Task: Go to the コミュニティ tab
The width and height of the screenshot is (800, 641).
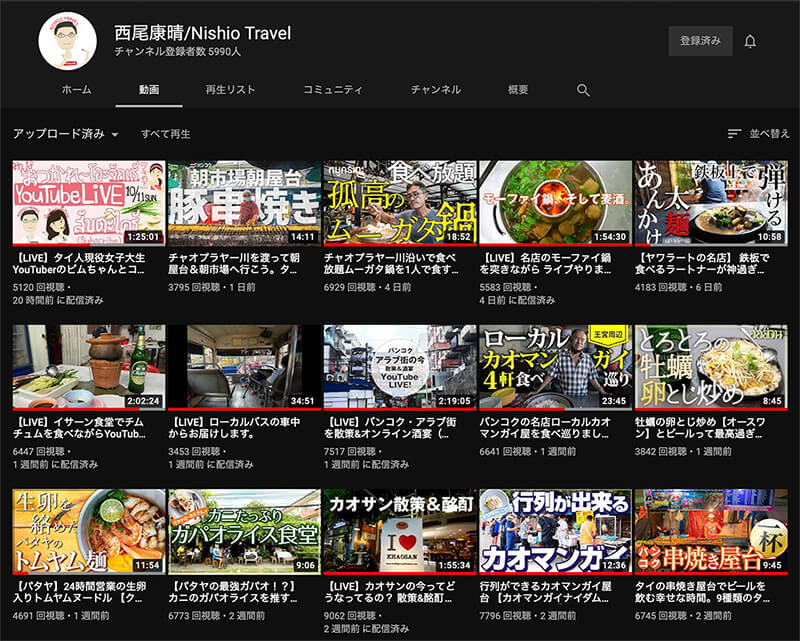Action: coord(333,90)
